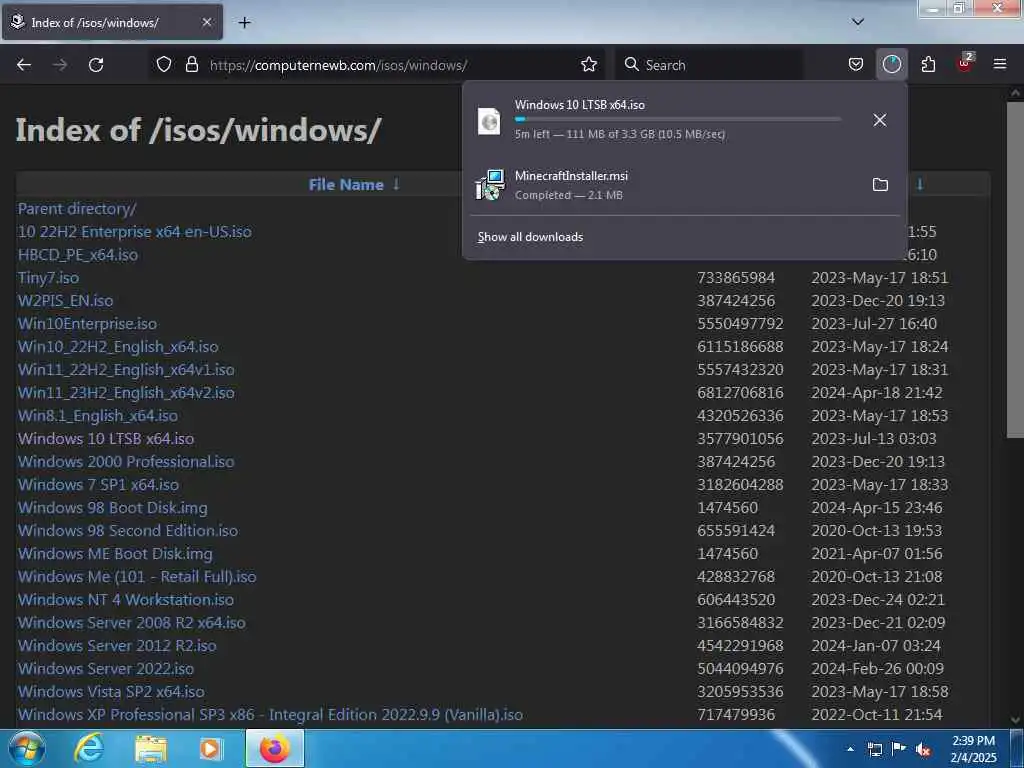This screenshot has height=768, width=1024.
Task: Bookmark this page with the star
Action: [x=588, y=65]
